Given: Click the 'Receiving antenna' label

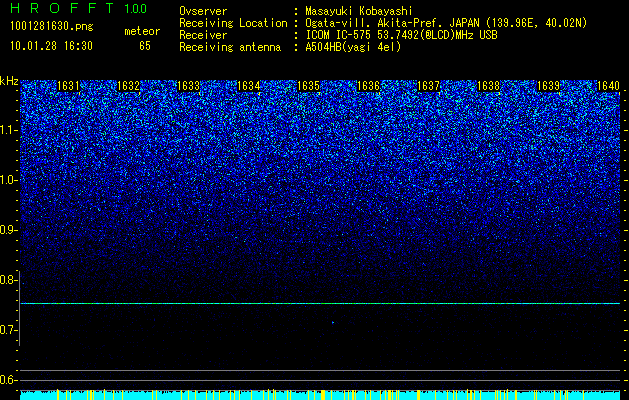Looking at the screenshot, I should pos(230,47).
